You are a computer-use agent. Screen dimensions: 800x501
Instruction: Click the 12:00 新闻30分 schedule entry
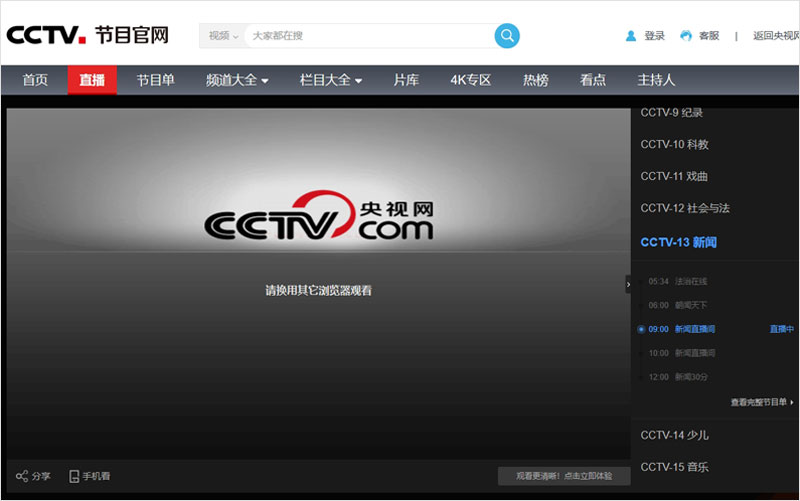pos(678,377)
